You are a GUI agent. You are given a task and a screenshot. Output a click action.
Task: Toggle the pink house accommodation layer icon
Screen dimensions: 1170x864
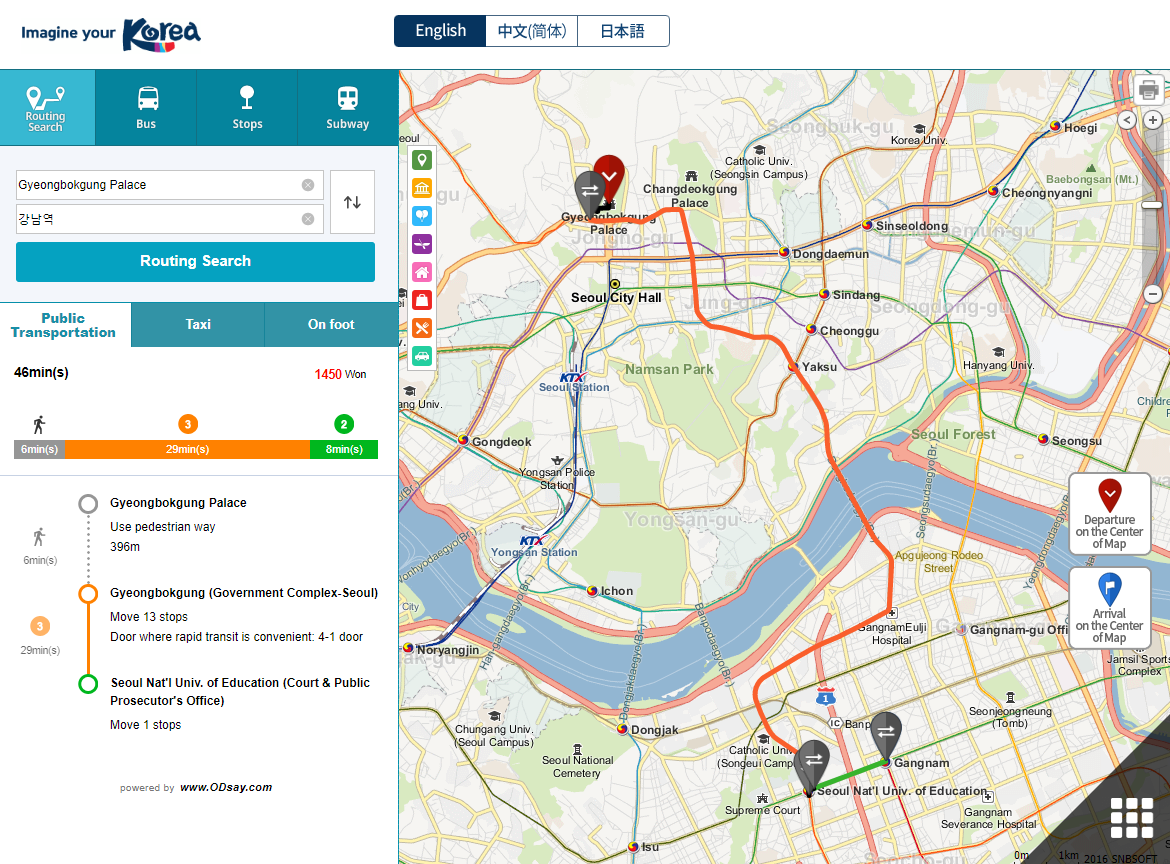click(422, 272)
